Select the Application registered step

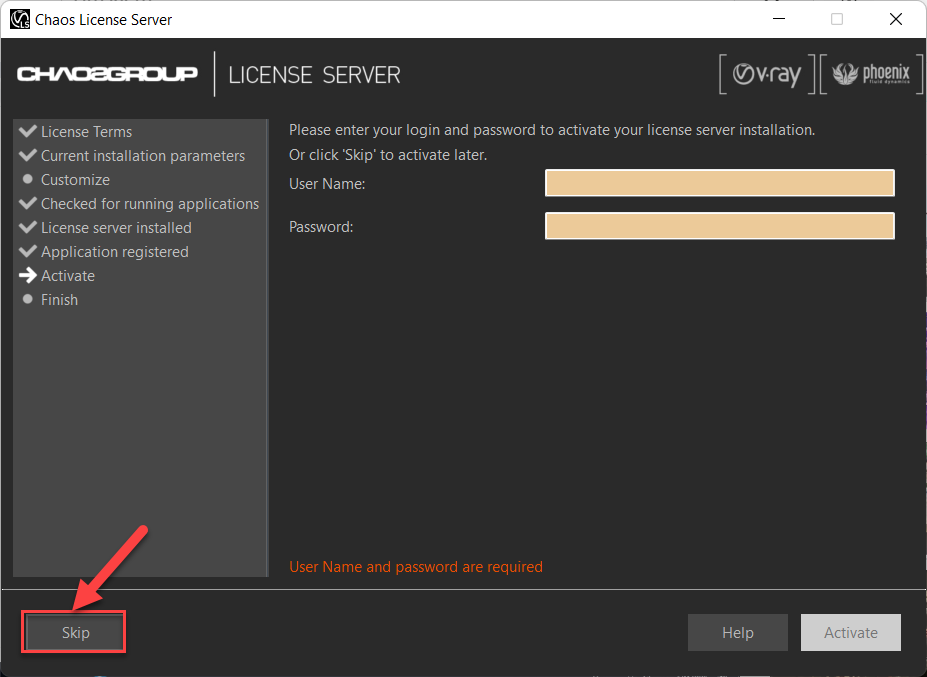pyautogui.click(x=114, y=252)
